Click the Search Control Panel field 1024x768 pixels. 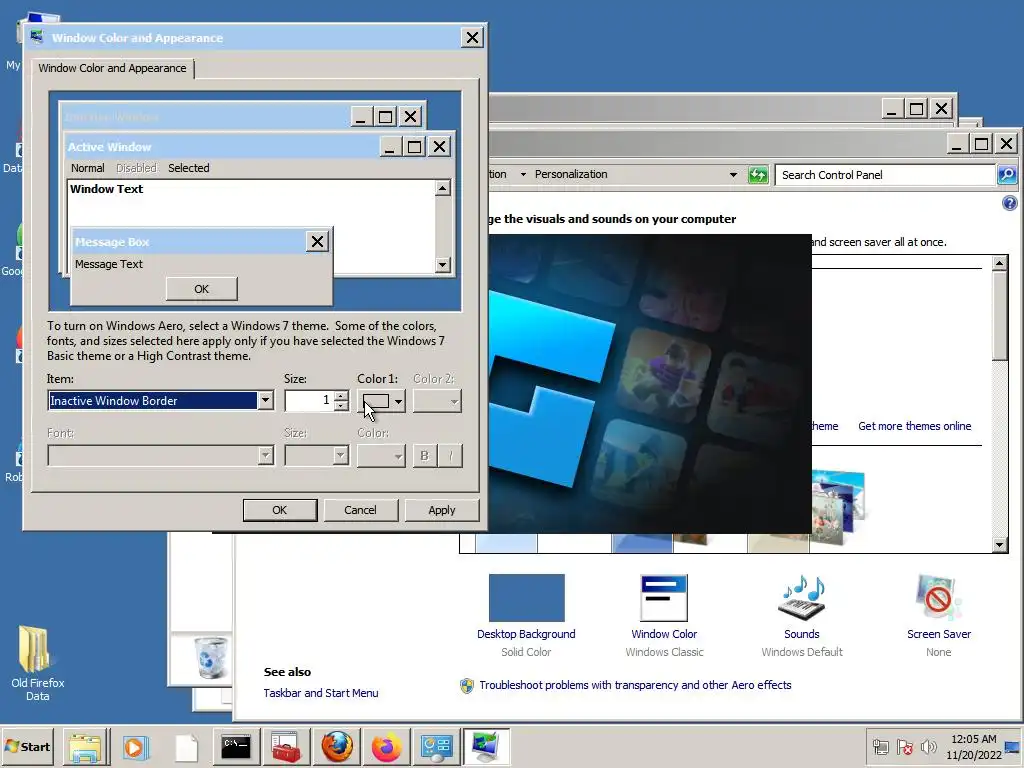[x=885, y=175]
